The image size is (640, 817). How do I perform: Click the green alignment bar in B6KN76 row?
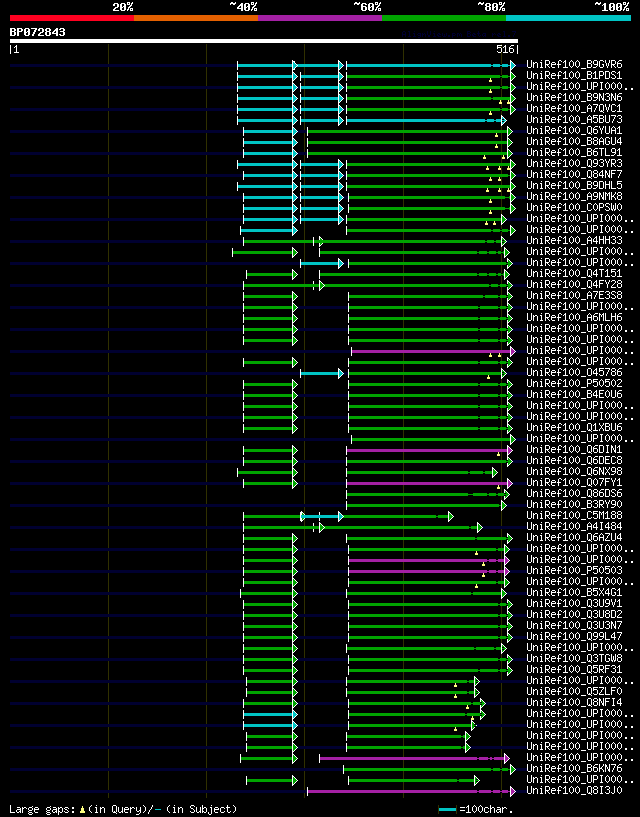pyautogui.click(x=427, y=769)
